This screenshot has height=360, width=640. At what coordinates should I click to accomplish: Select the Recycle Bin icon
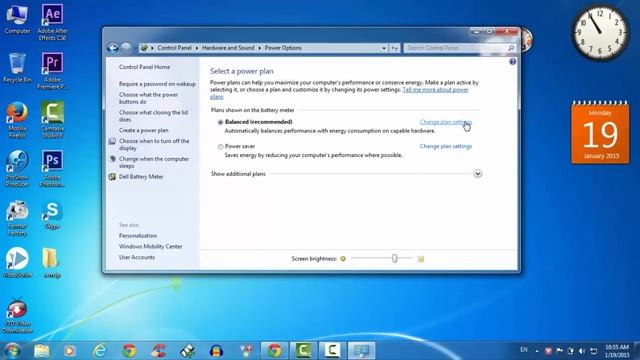tap(17, 68)
